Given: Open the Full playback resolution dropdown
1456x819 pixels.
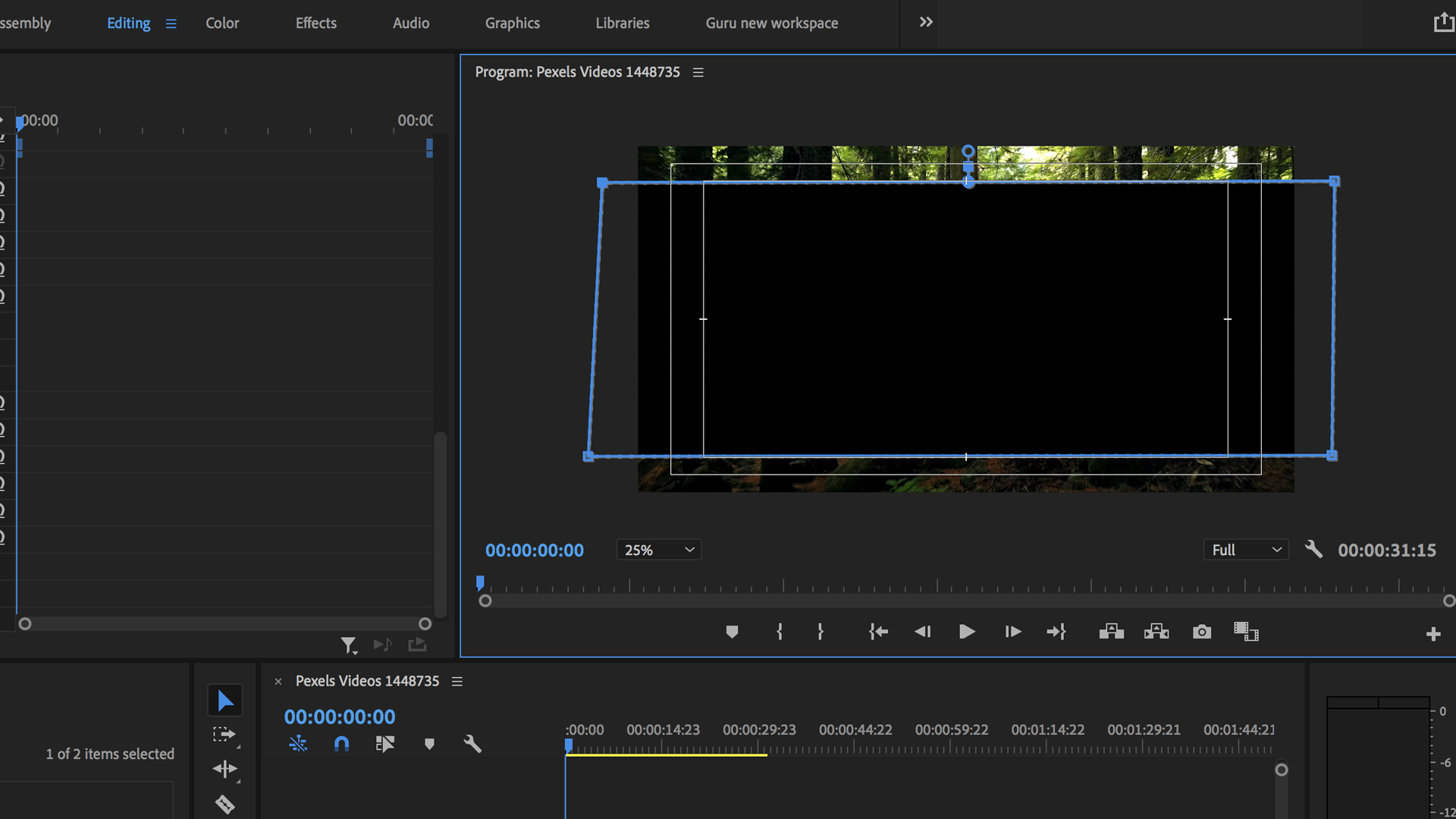Looking at the screenshot, I should coord(1246,550).
